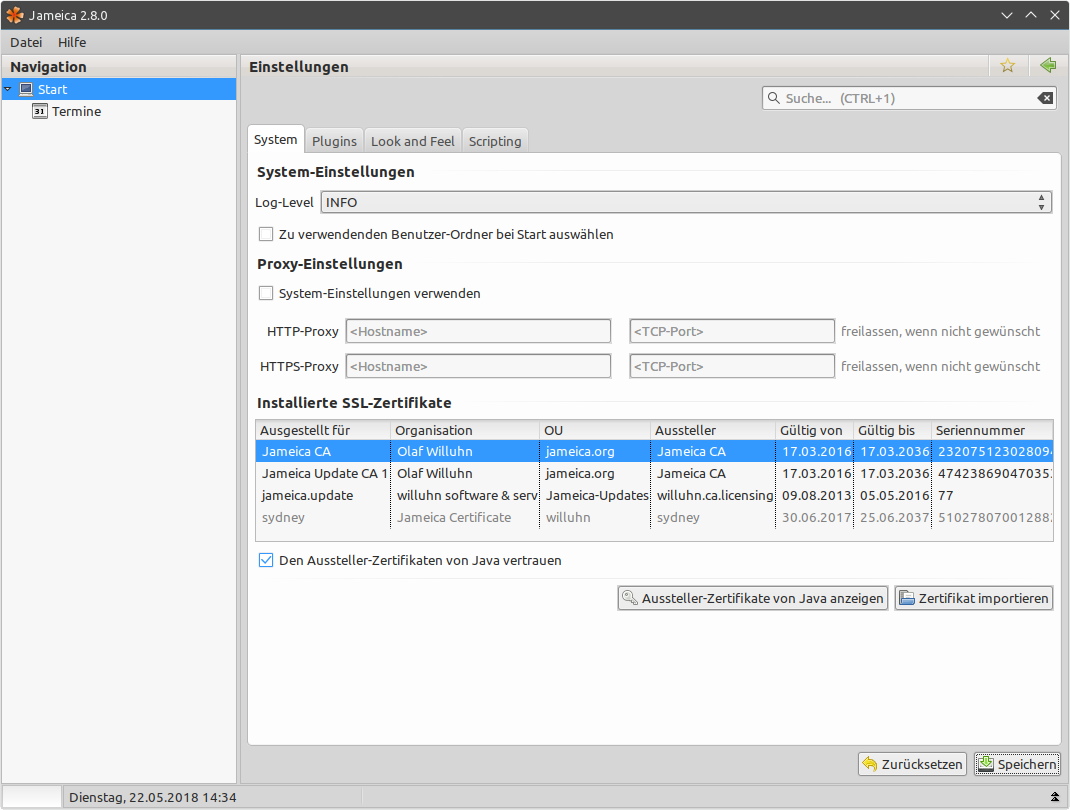Click the bookmark star icon
1070x810 pixels.
point(1007,66)
